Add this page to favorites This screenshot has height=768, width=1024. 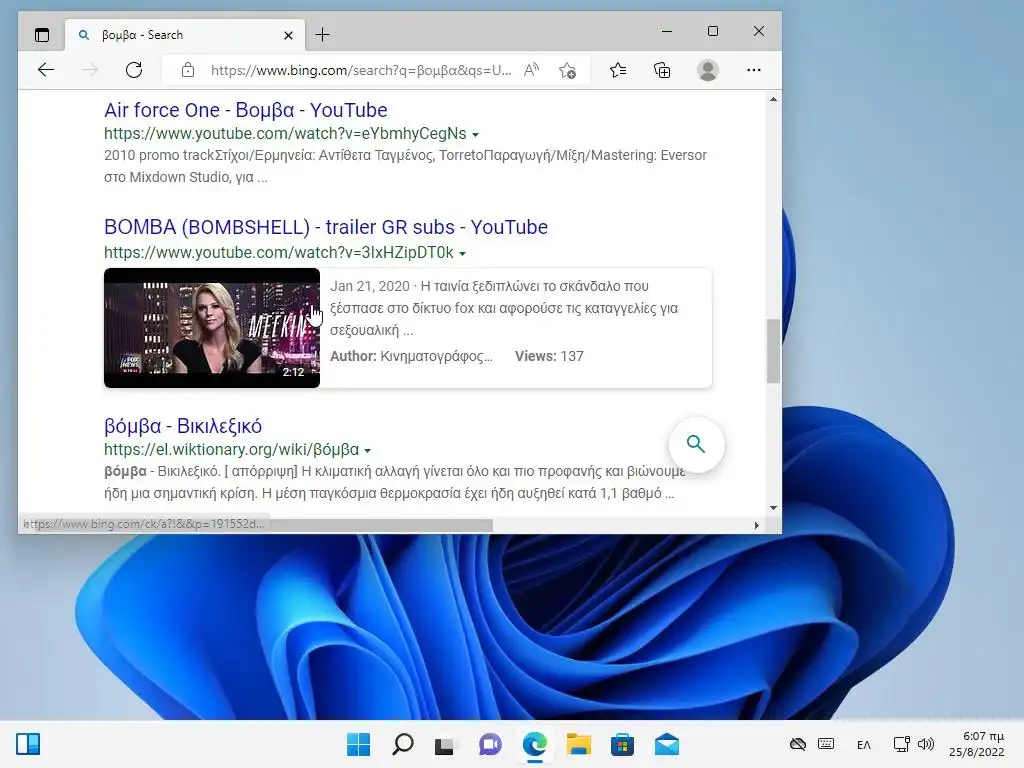click(568, 70)
